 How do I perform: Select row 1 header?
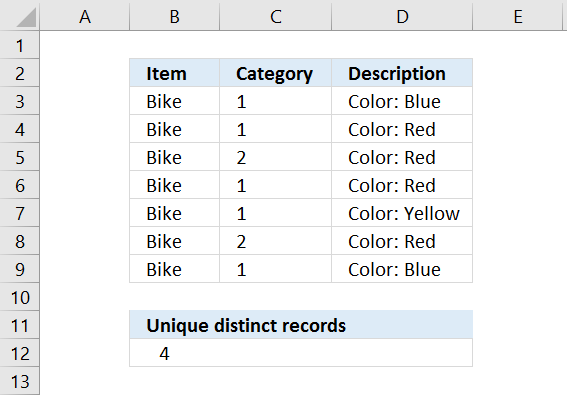click(x=20, y=45)
